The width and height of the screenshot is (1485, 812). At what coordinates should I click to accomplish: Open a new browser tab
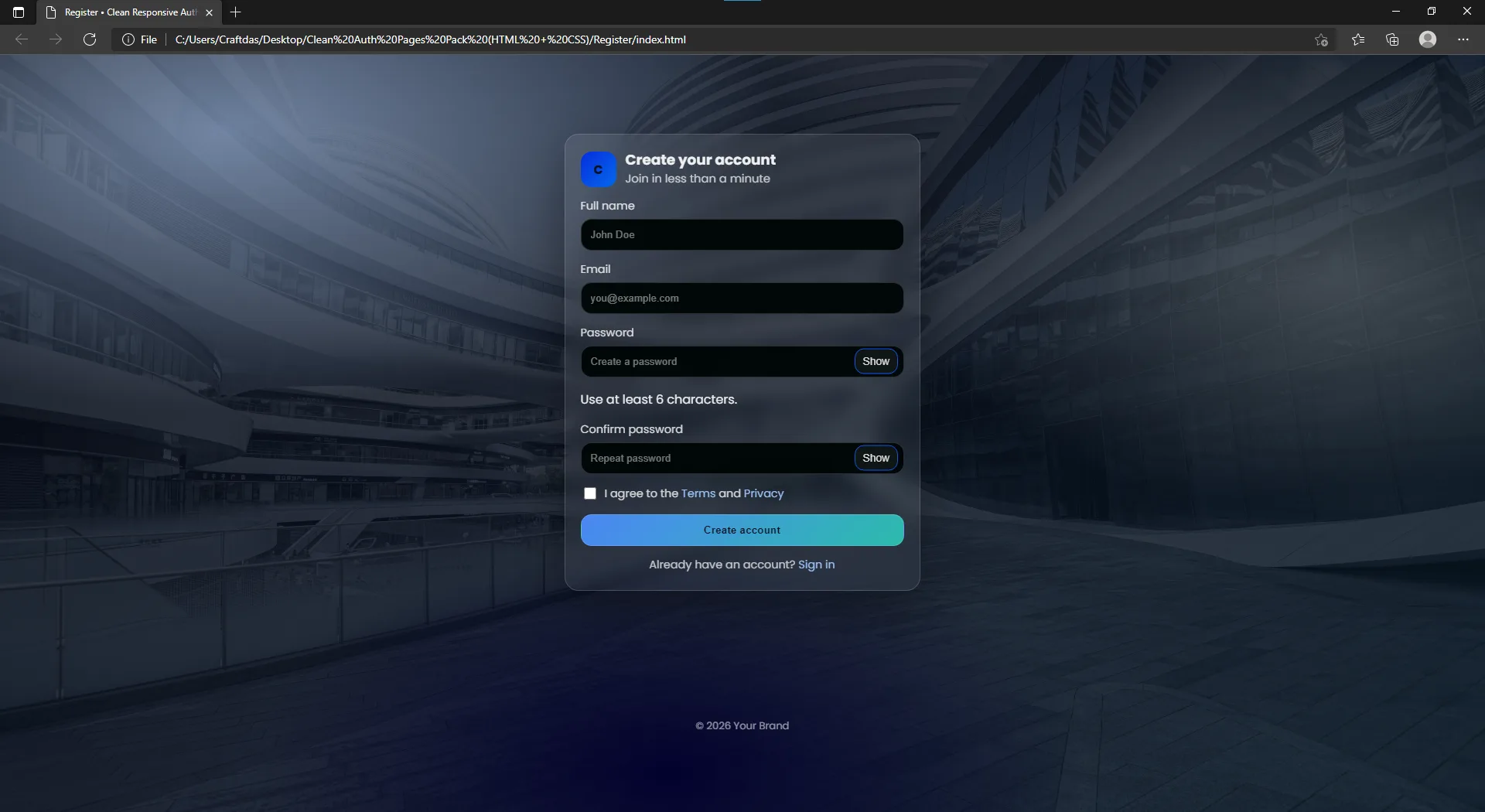coord(234,12)
